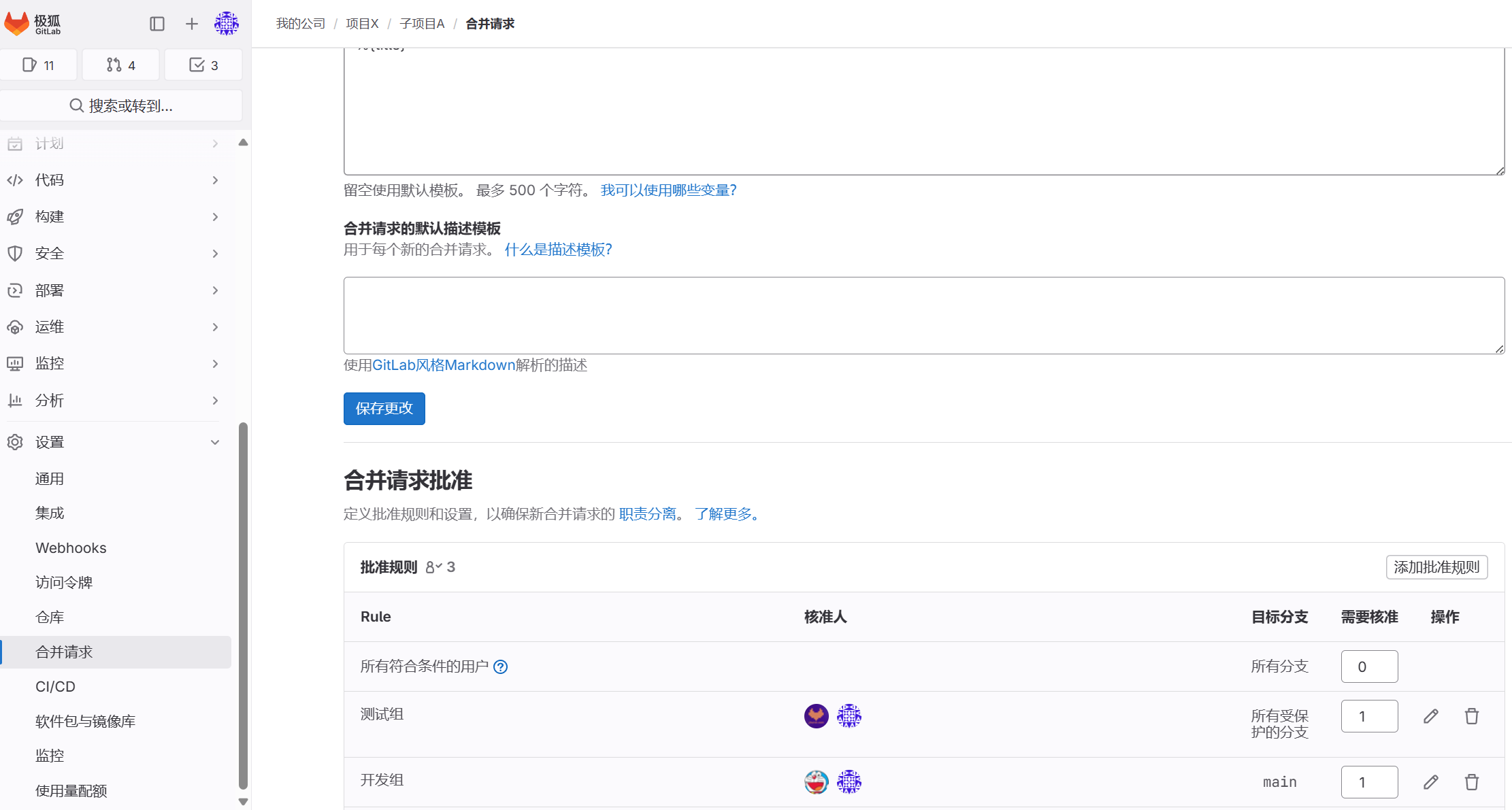Open 项目X from the breadcrumb
The width and height of the screenshot is (1512, 810).
point(361,23)
